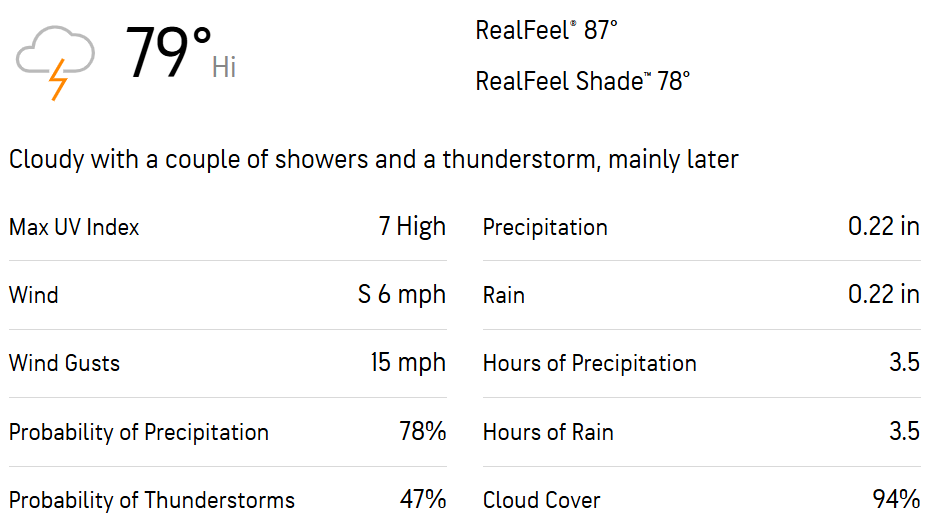
Task: Click the thunderstorm cloud weather icon
Action: click(55, 63)
